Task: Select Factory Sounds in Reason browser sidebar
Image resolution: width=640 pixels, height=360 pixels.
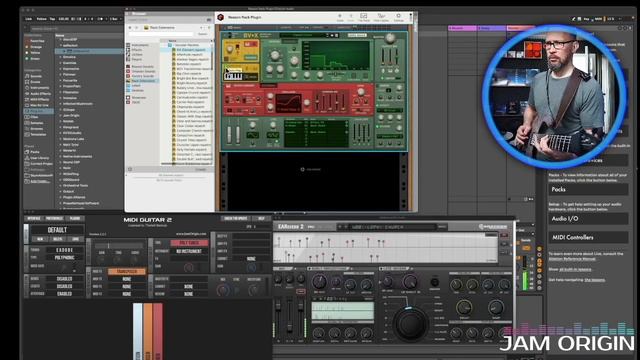Action: (142, 76)
